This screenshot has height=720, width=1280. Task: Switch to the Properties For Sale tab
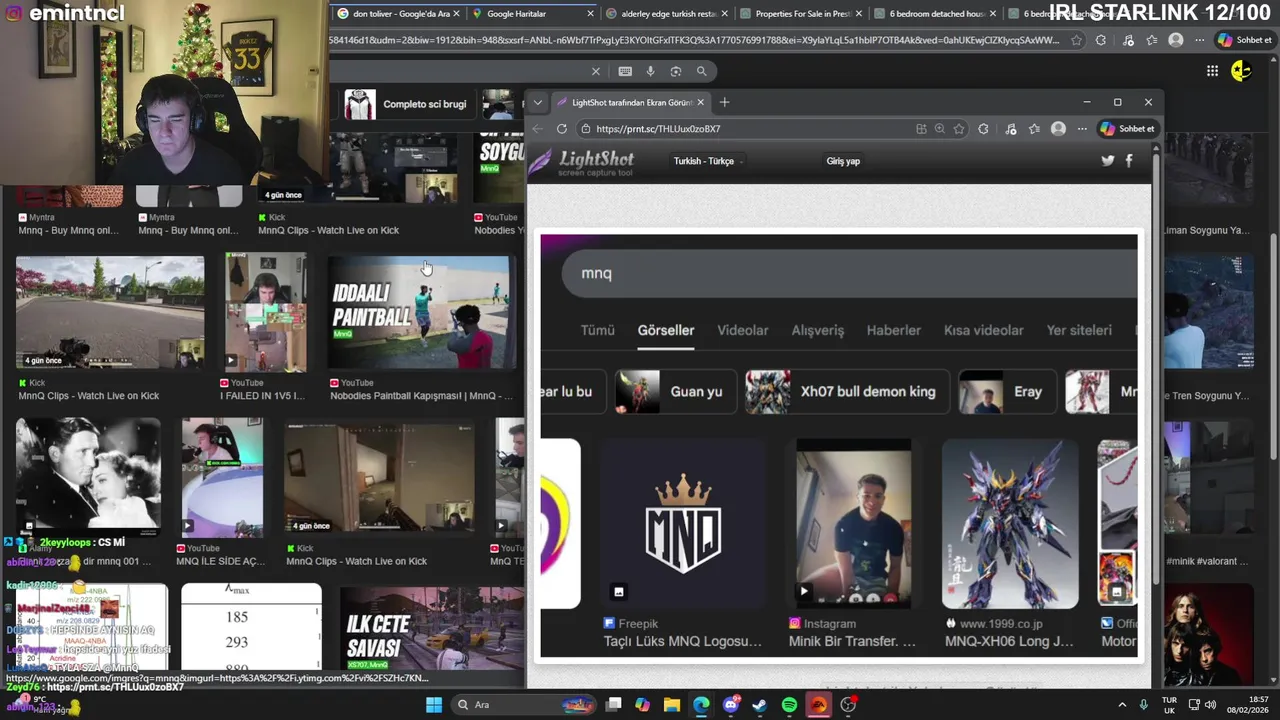802,14
